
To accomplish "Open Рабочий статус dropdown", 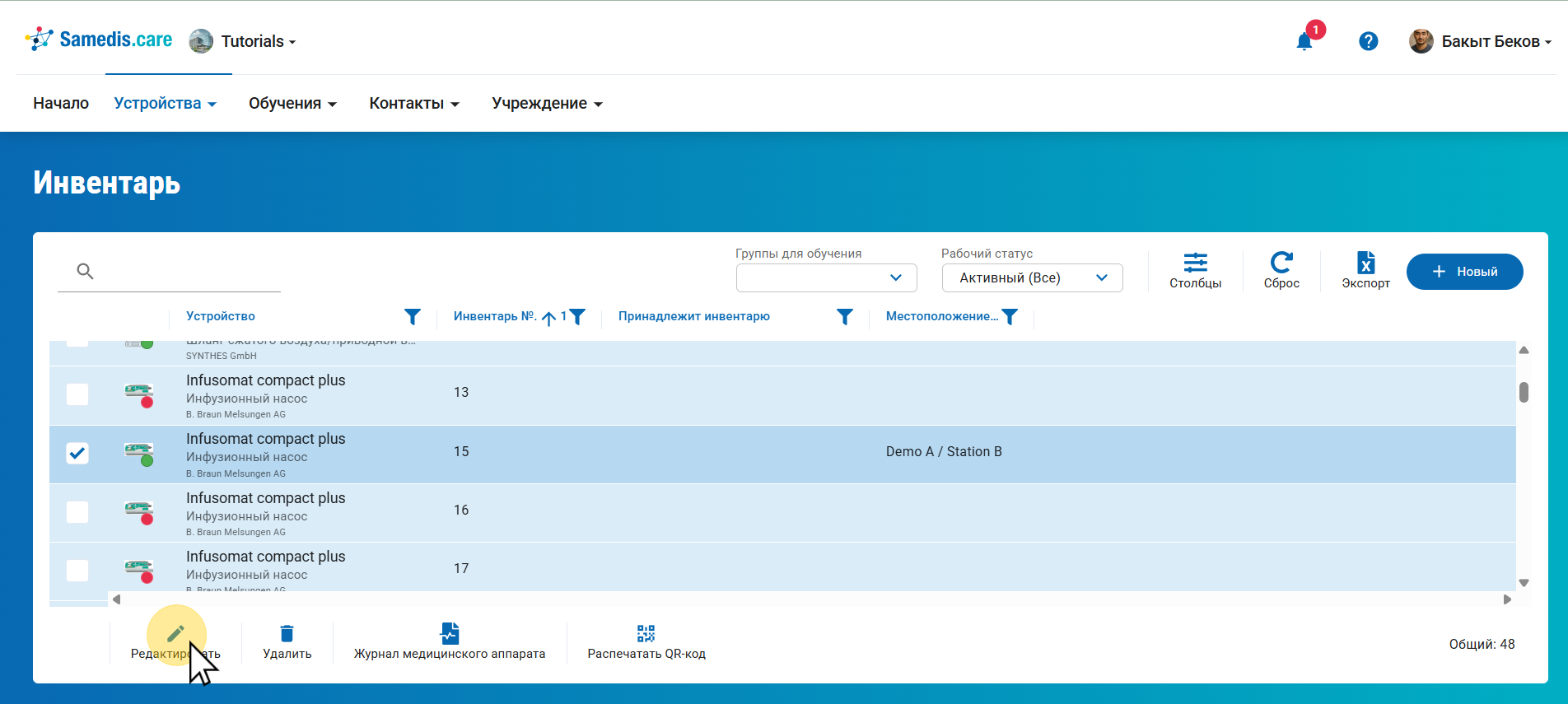I will tap(1032, 277).
